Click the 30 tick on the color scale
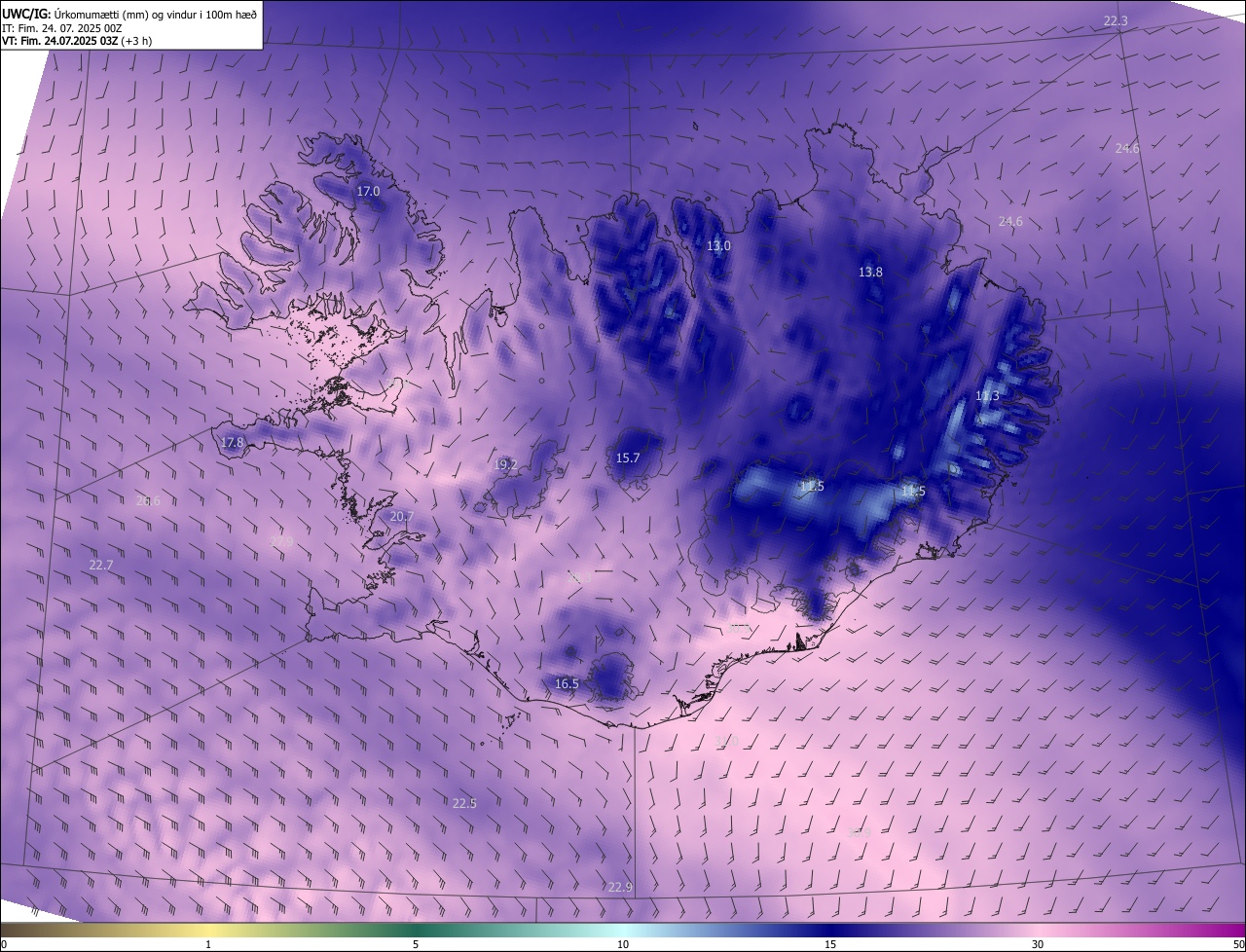 click(1038, 945)
